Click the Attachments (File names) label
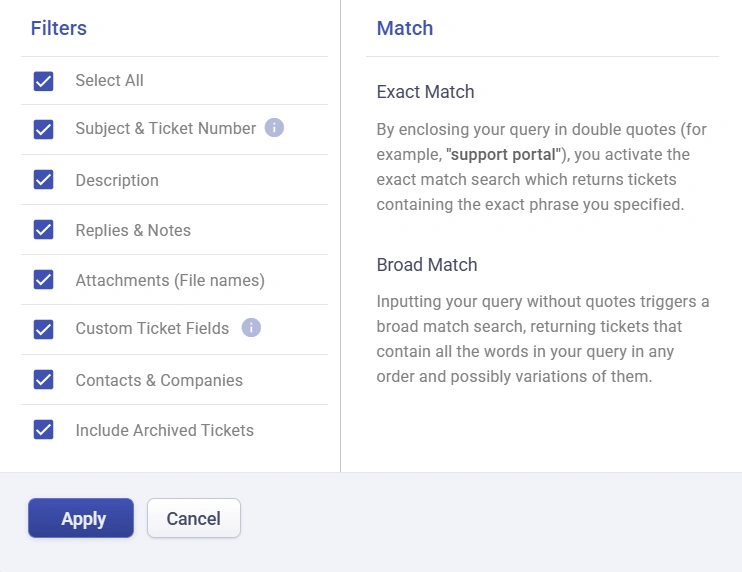This screenshot has width=742, height=572. point(170,280)
